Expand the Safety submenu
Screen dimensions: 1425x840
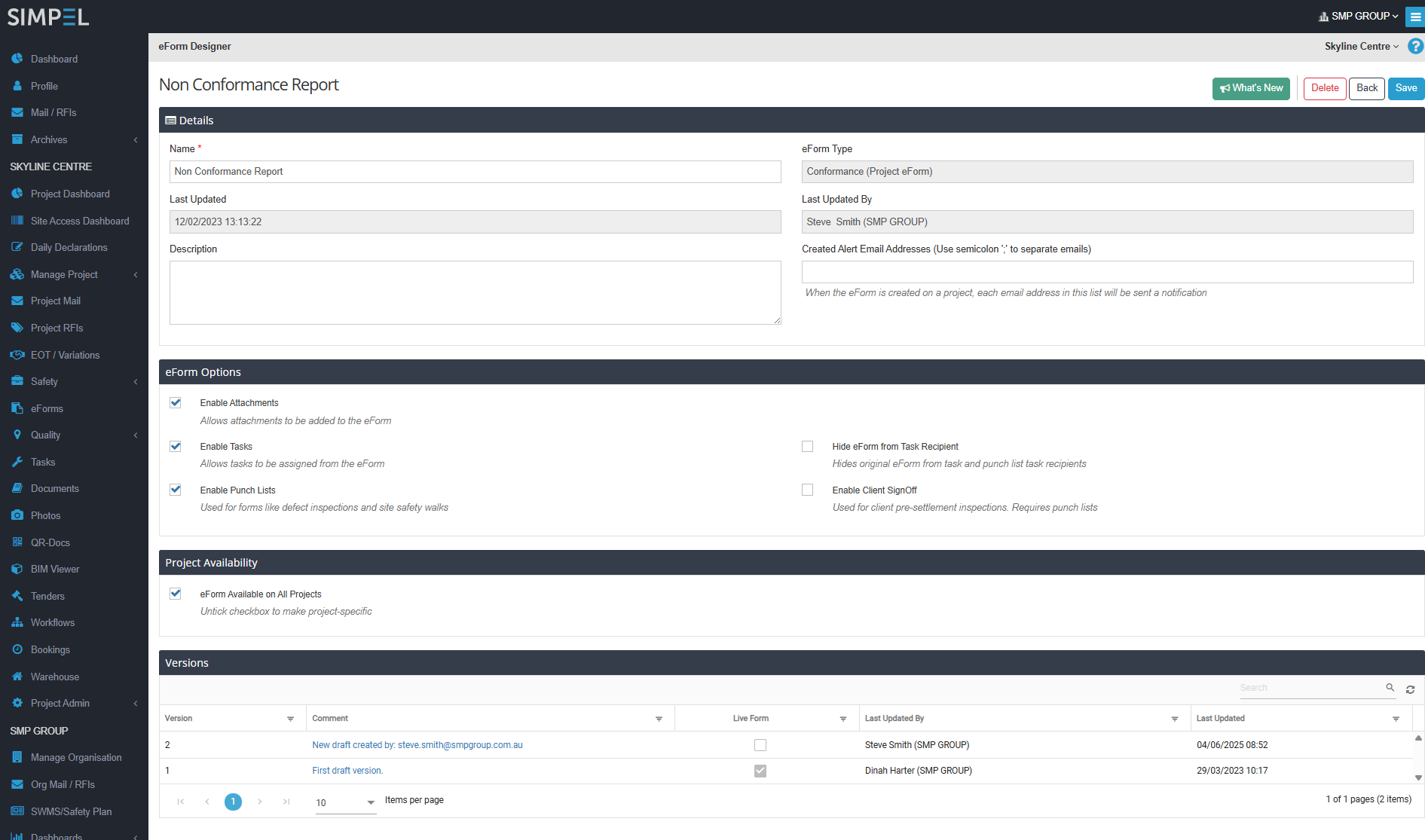pos(136,381)
